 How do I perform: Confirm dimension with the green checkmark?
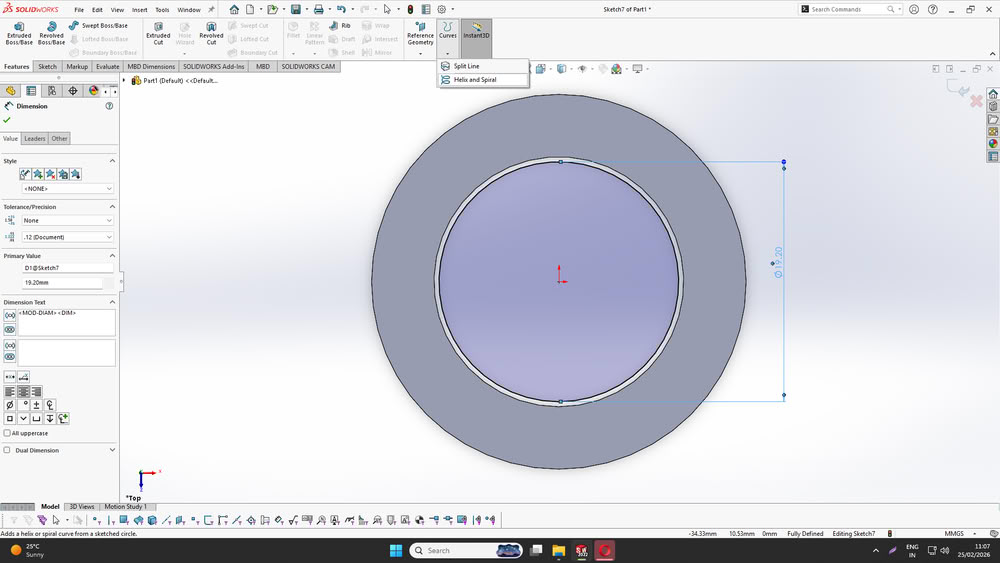(x=7, y=120)
